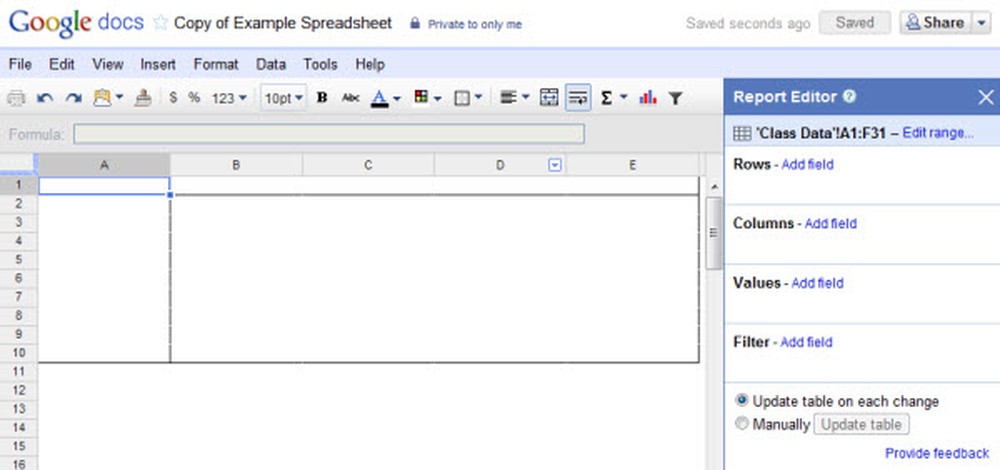
Task: Open borders dropdown arrow
Action: [x=478, y=98]
